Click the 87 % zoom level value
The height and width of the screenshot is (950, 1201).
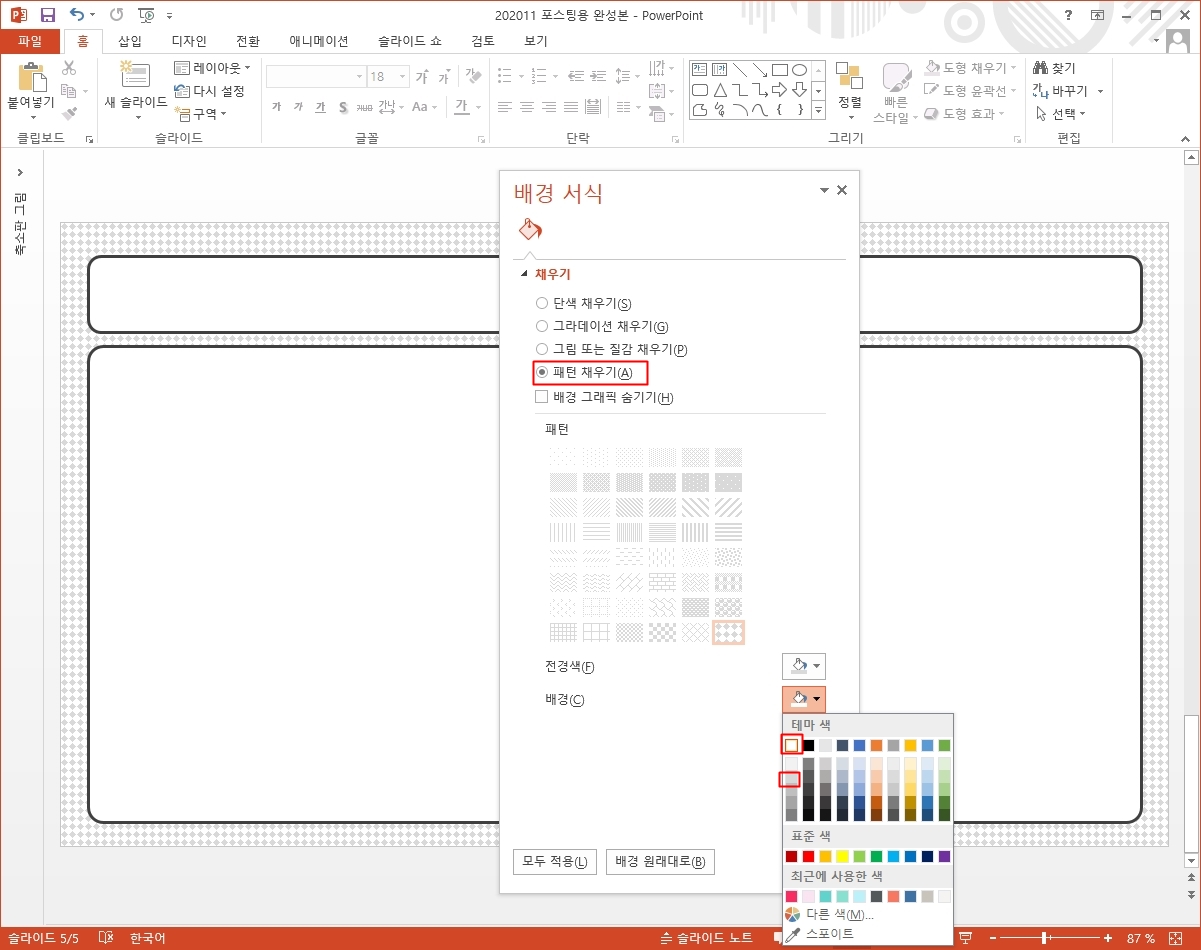coord(1140,938)
